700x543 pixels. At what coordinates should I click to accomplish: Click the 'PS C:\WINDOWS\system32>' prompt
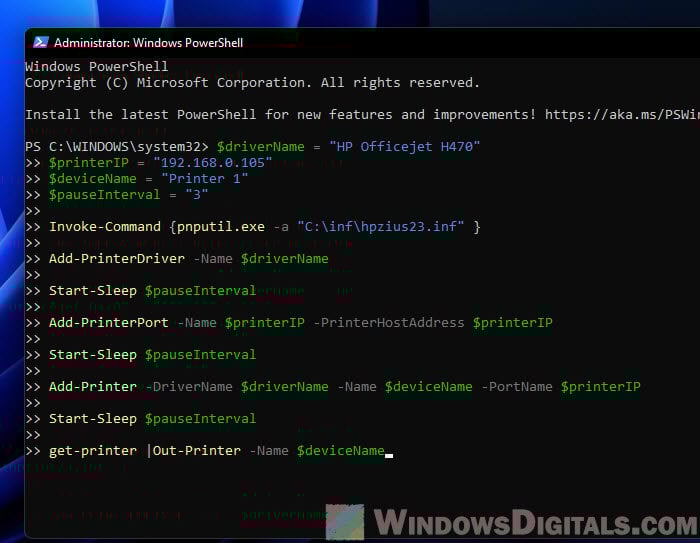point(117,147)
